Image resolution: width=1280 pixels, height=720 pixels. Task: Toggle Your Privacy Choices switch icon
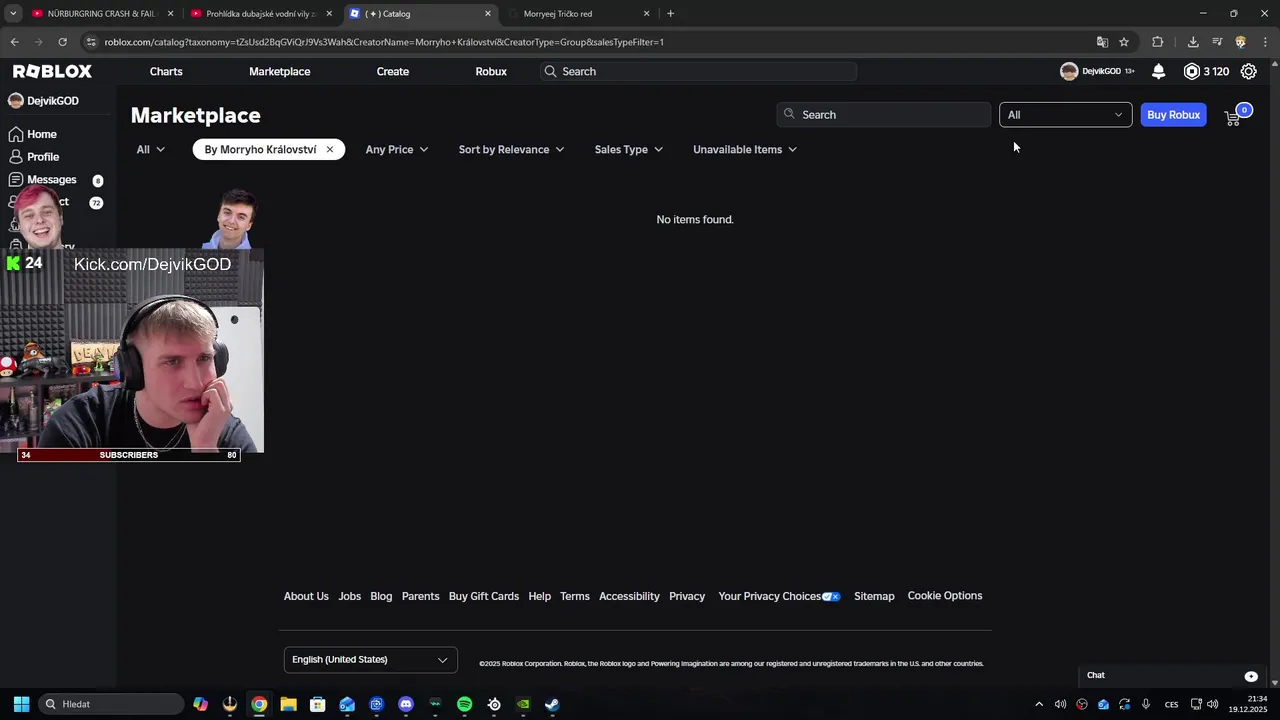tap(831, 597)
